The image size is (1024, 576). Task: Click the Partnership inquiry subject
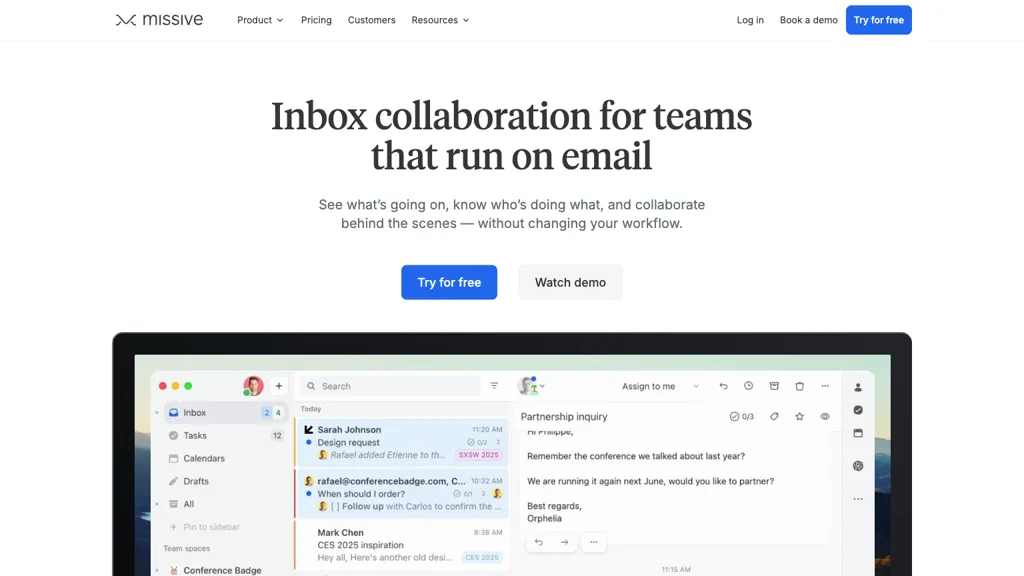point(564,417)
